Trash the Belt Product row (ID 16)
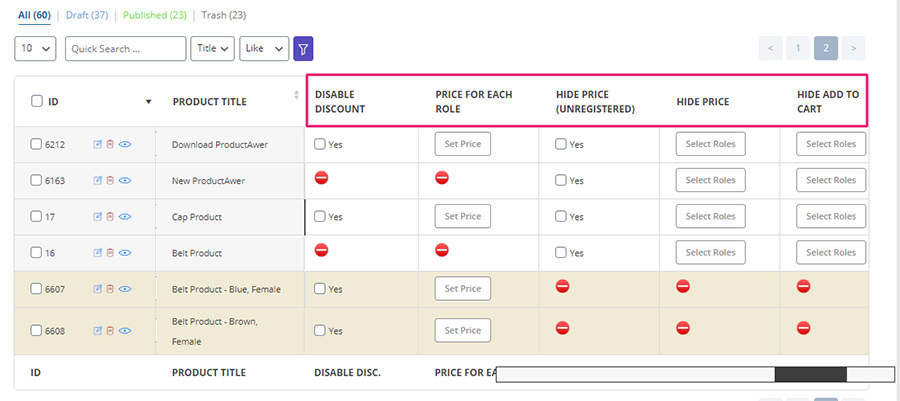 (110, 253)
